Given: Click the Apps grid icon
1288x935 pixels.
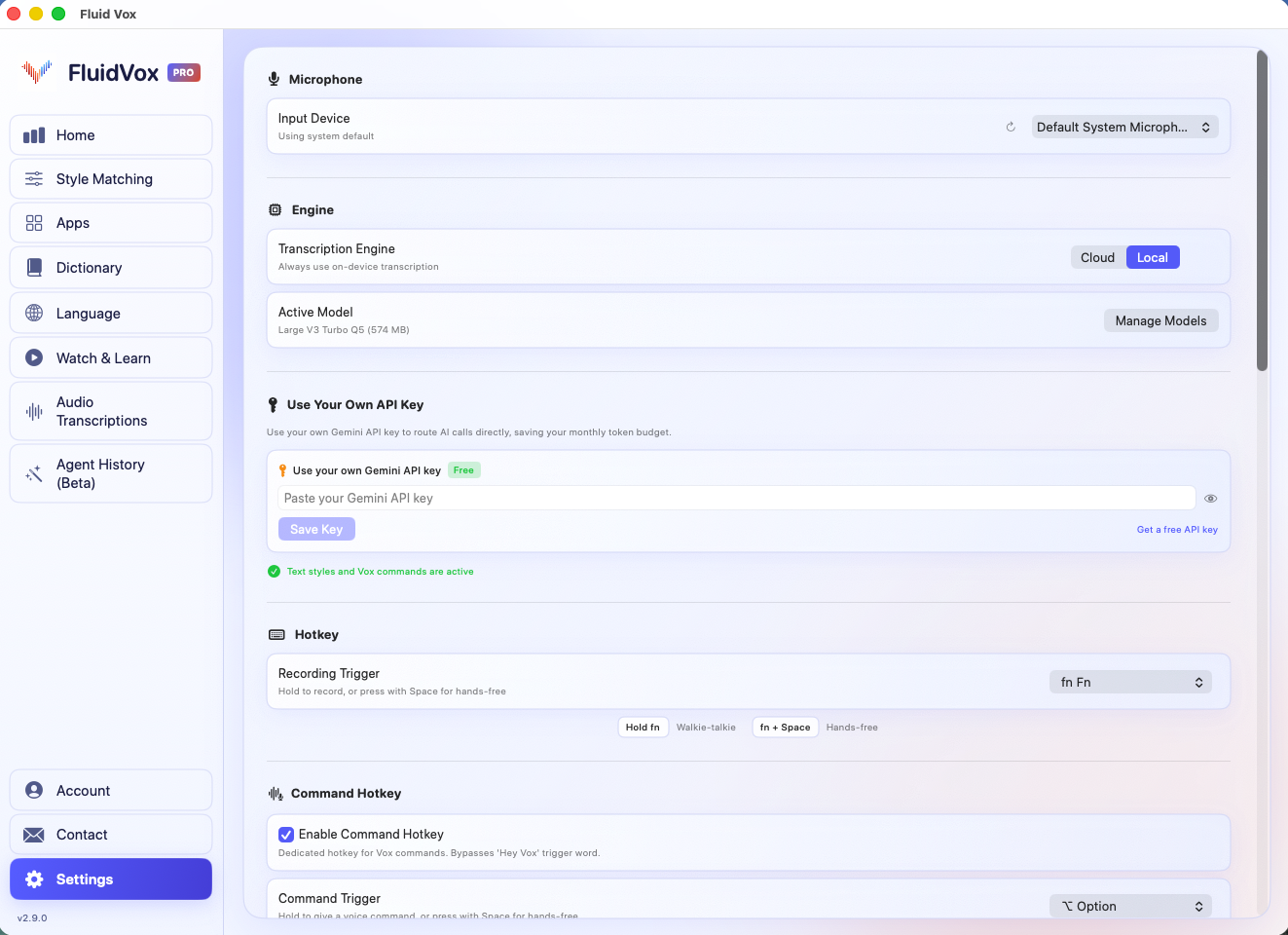Looking at the screenshot, I should point(34,222).
